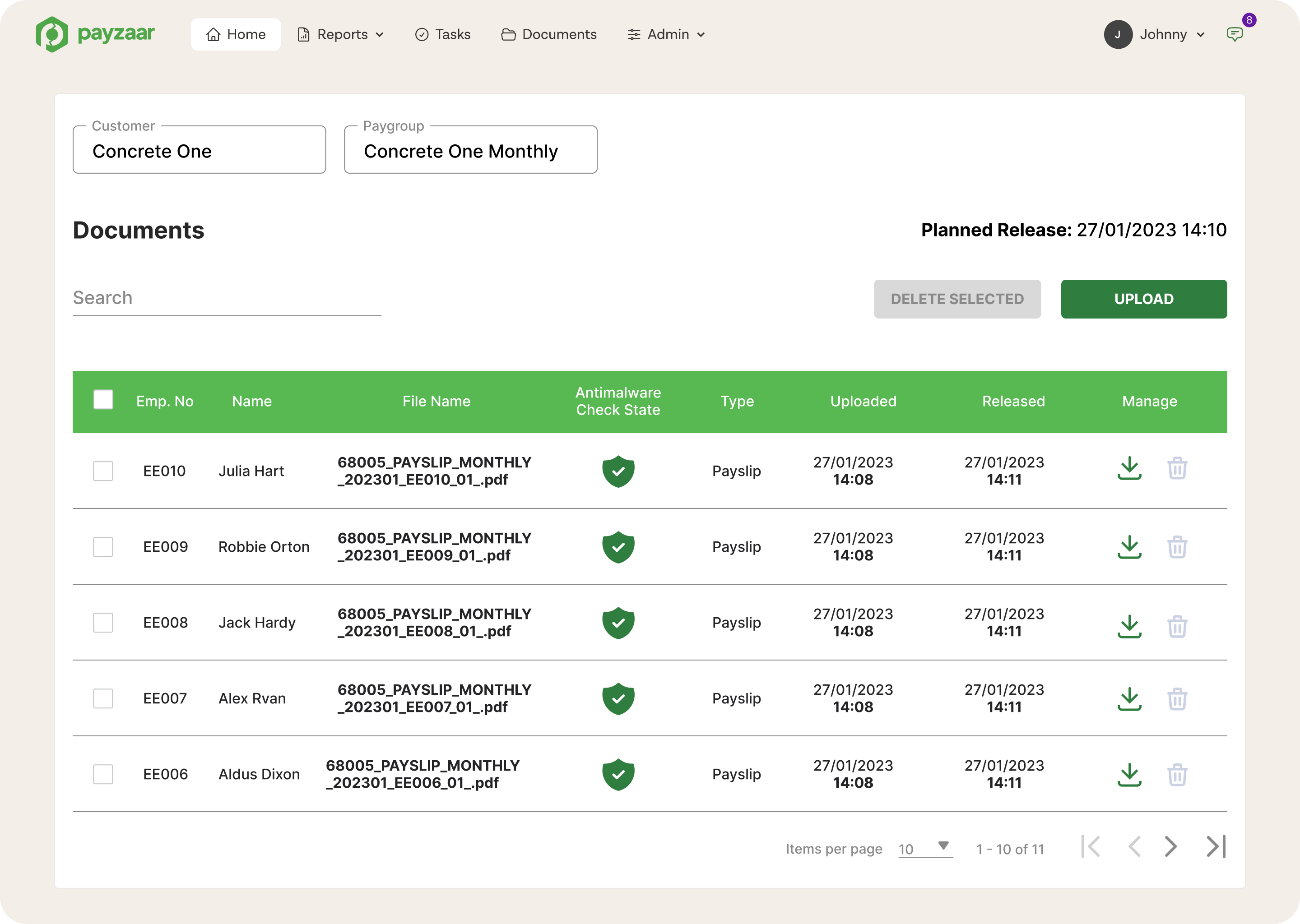Expand the Reports menu
The image size is (1300, 924).
340,34
